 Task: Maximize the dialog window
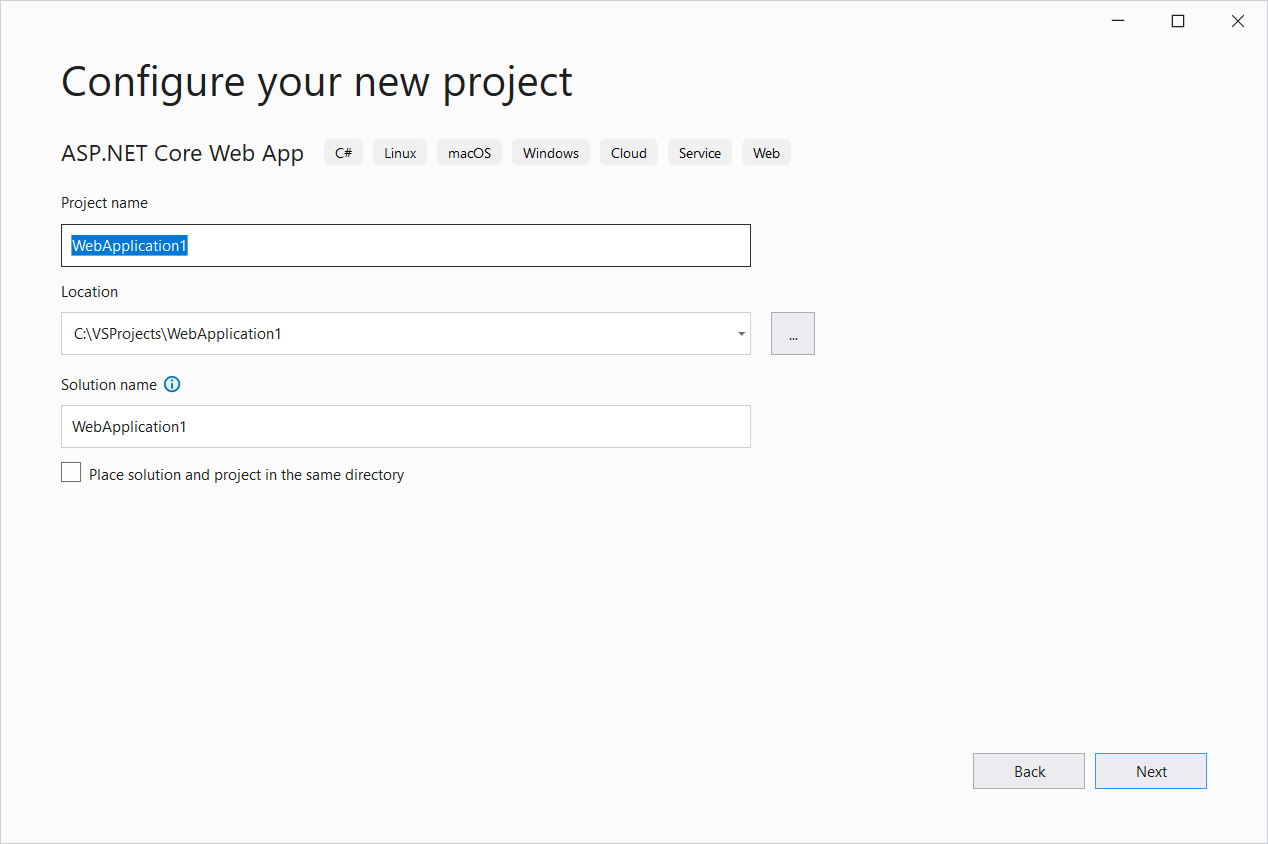[1178, 21]
